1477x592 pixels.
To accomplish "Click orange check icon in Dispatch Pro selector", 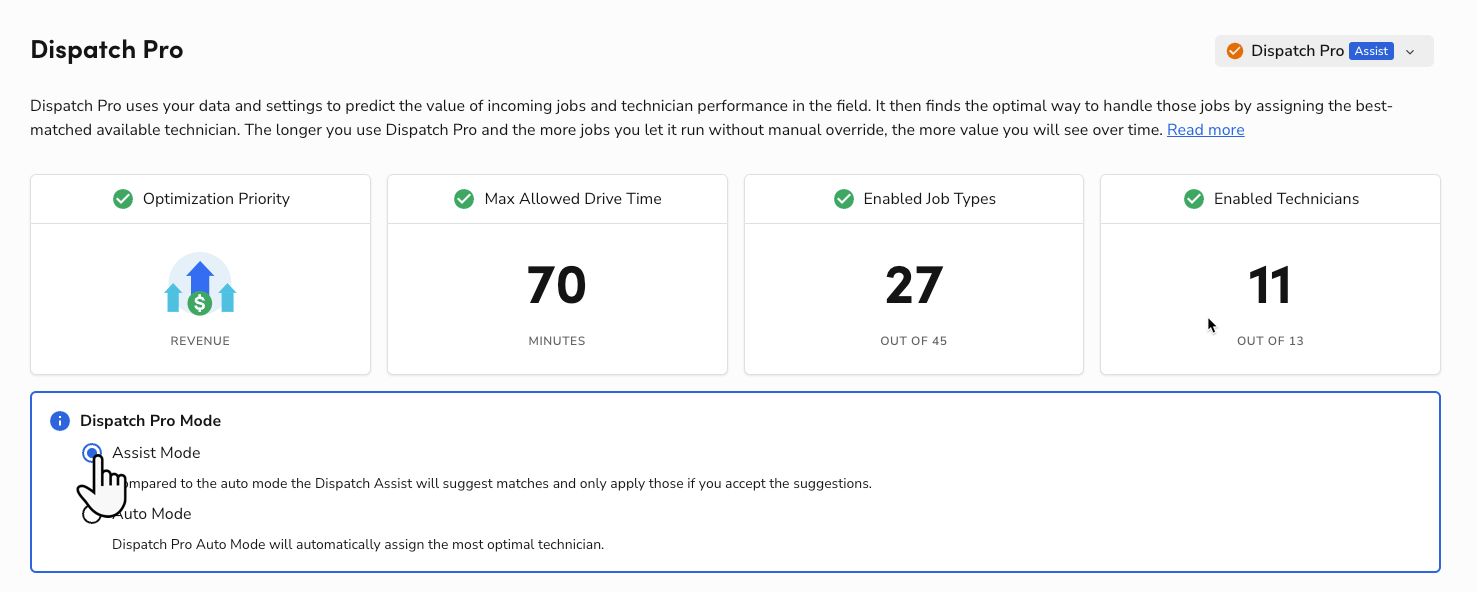I will 1235,51.
